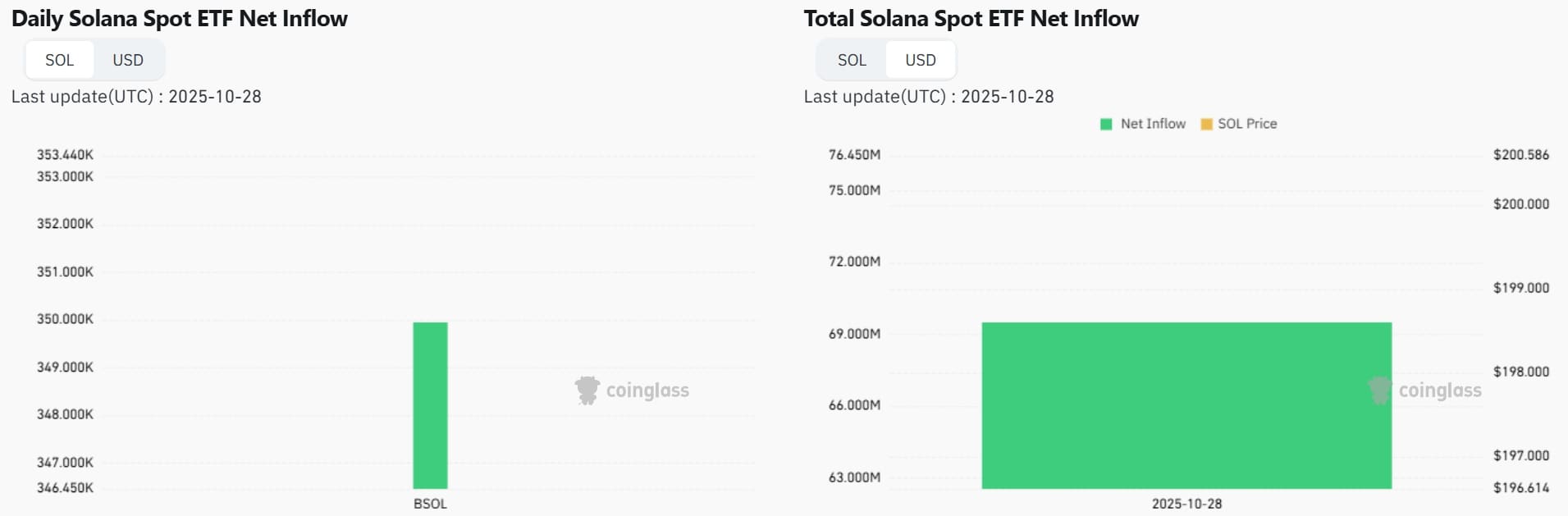The width and height of the screenshot is (1568, 516).
Task: Click the Daily Solana Spot ETF Net Inflow title
Action: point(180,19)
